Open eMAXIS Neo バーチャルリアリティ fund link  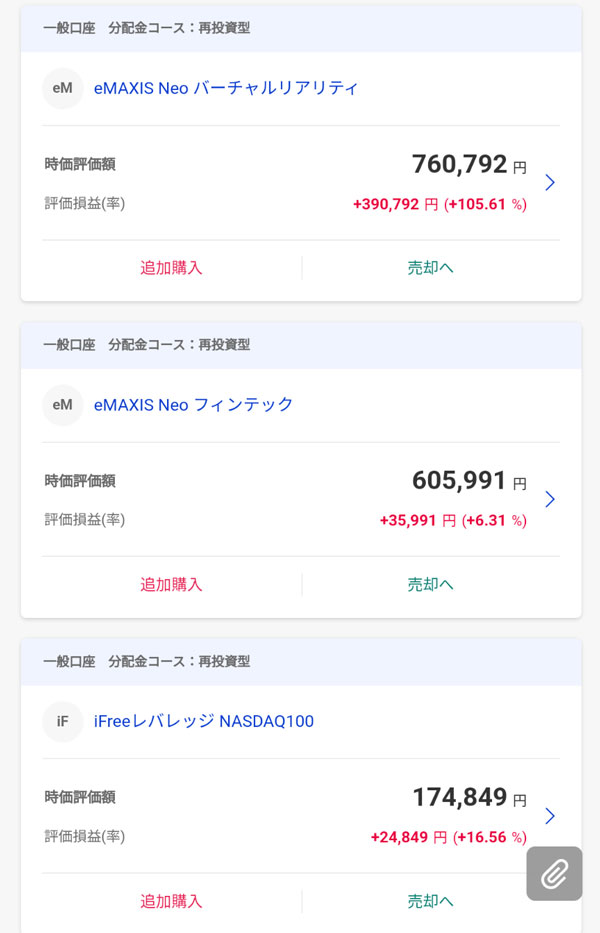point(225,88)
